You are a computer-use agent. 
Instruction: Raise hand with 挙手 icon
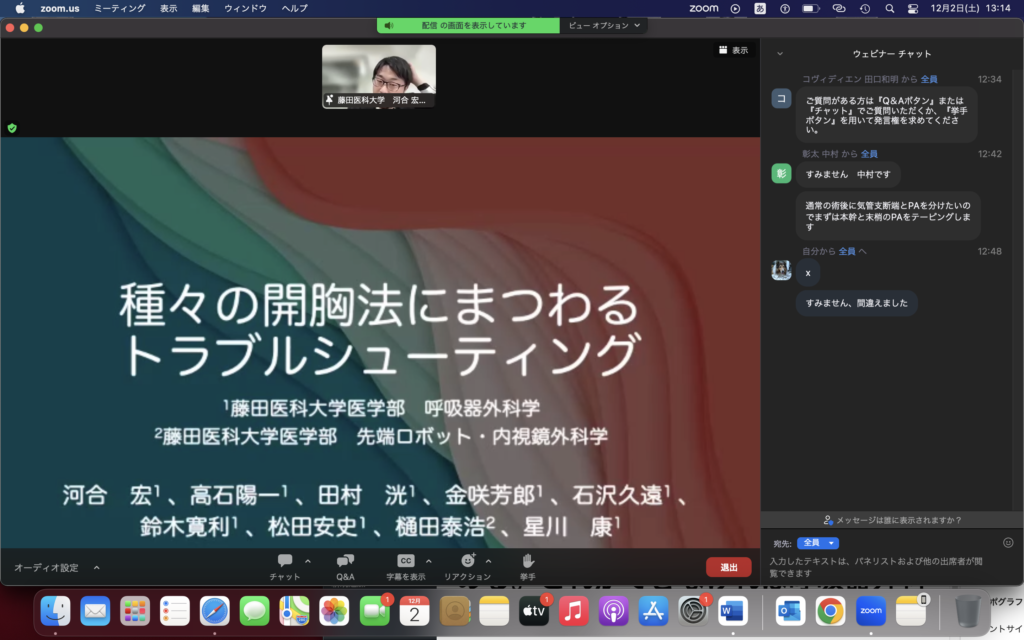click(x=528, y=561)
